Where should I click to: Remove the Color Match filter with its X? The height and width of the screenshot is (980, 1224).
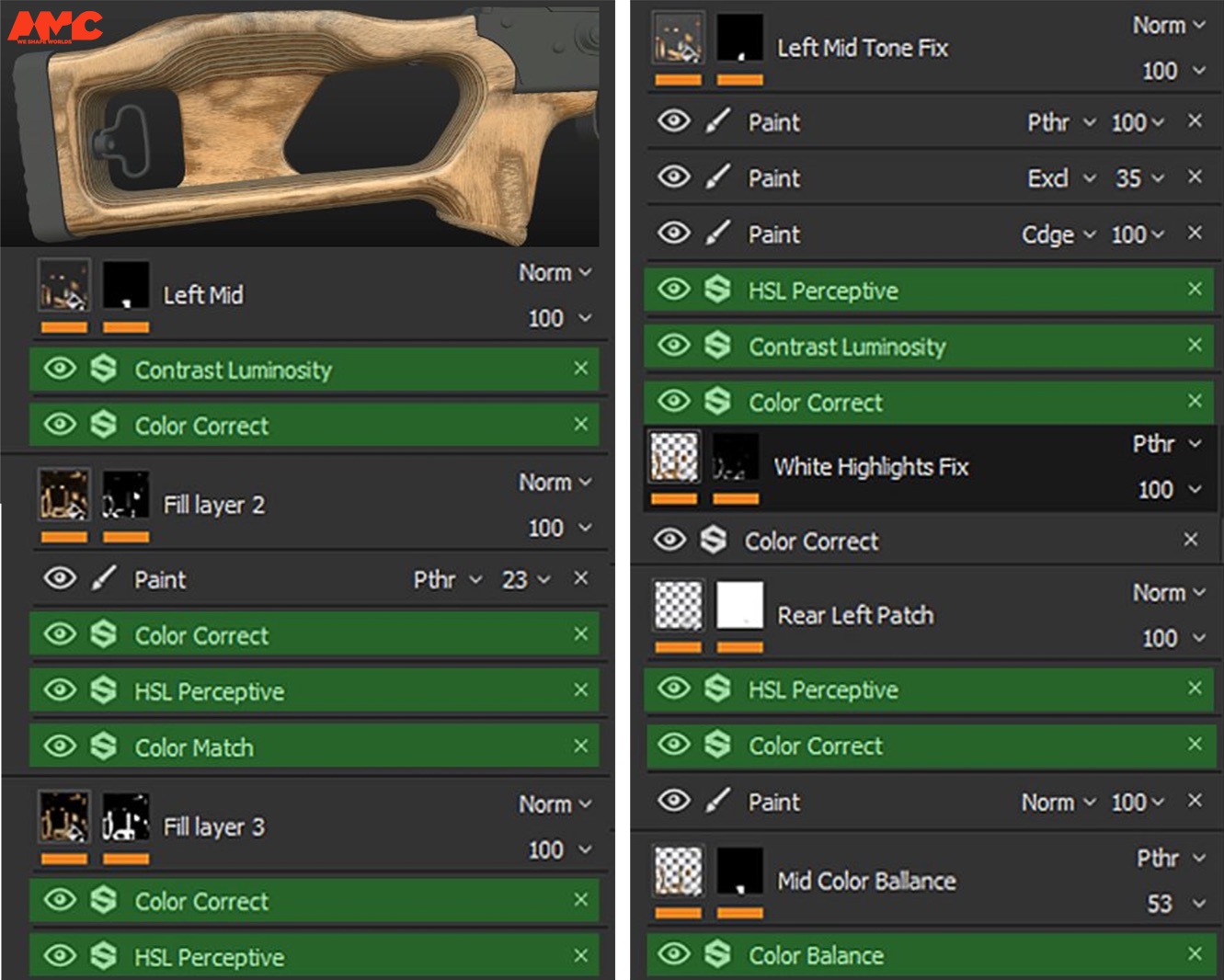point(580,746)
